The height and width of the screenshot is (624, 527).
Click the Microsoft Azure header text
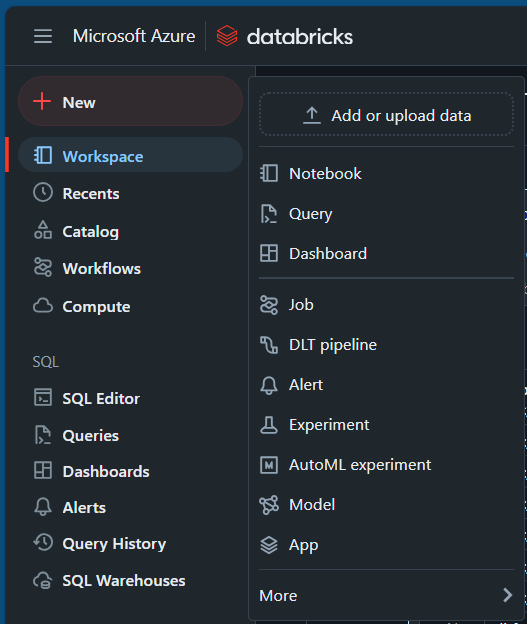(x=134, y=36)
